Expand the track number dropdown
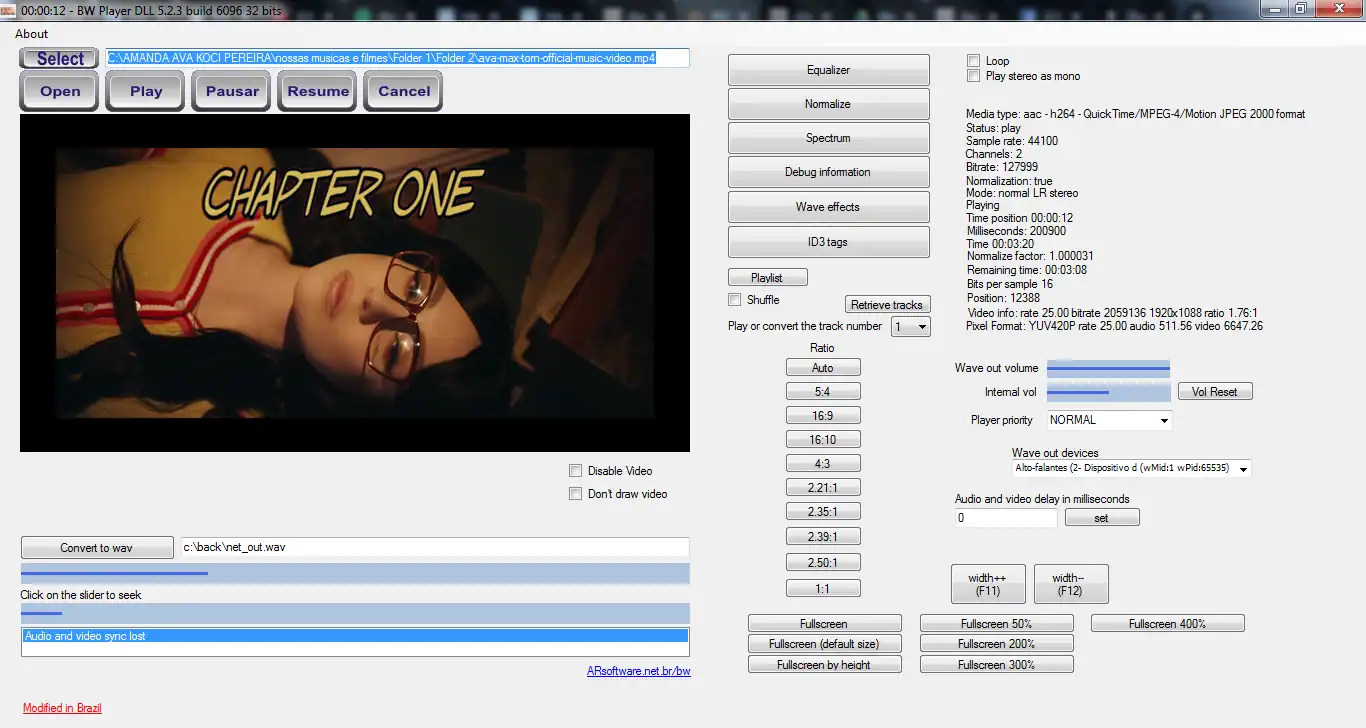 pos(910,326)
